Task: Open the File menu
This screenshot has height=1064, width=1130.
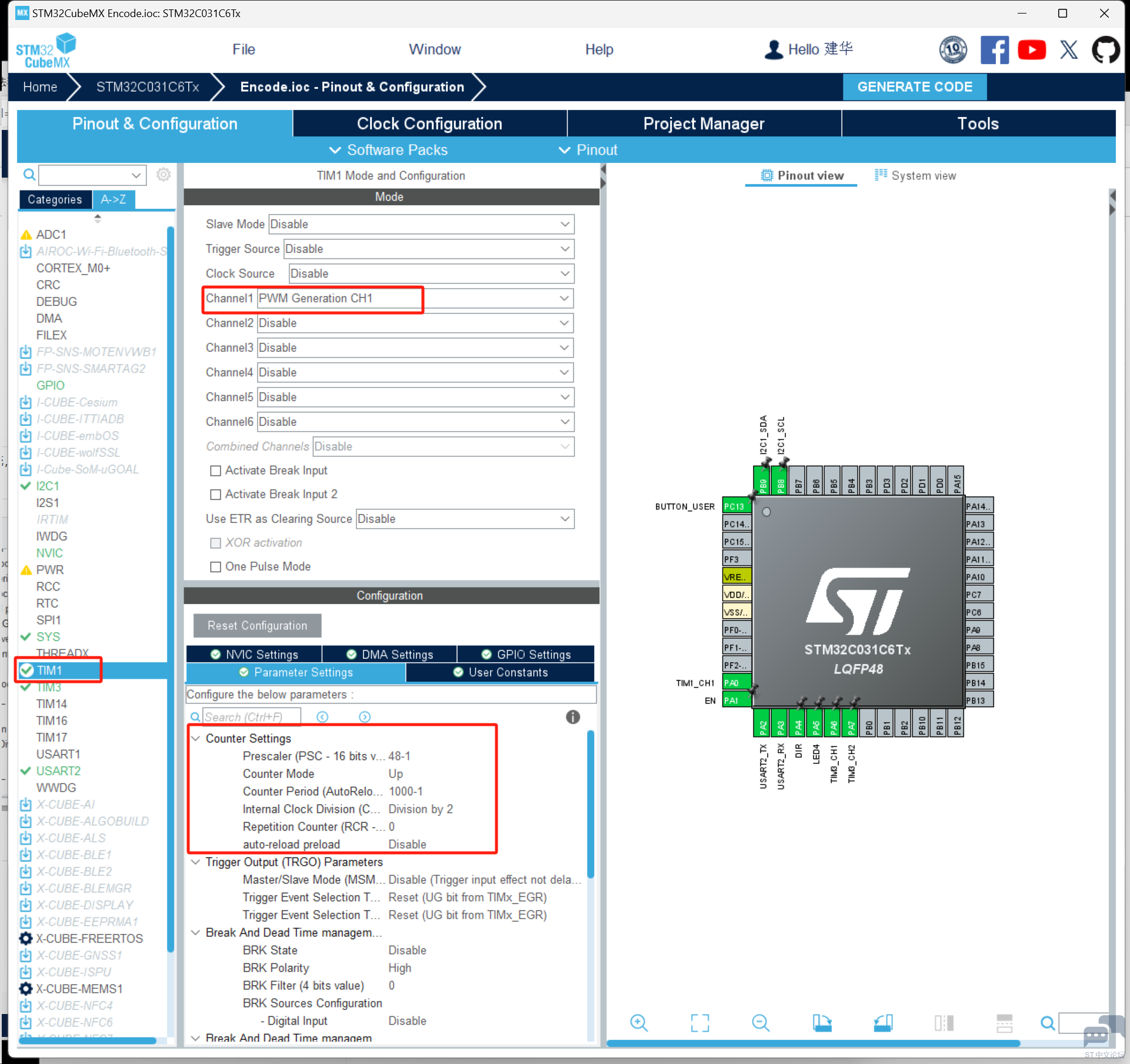Action: 244,49
